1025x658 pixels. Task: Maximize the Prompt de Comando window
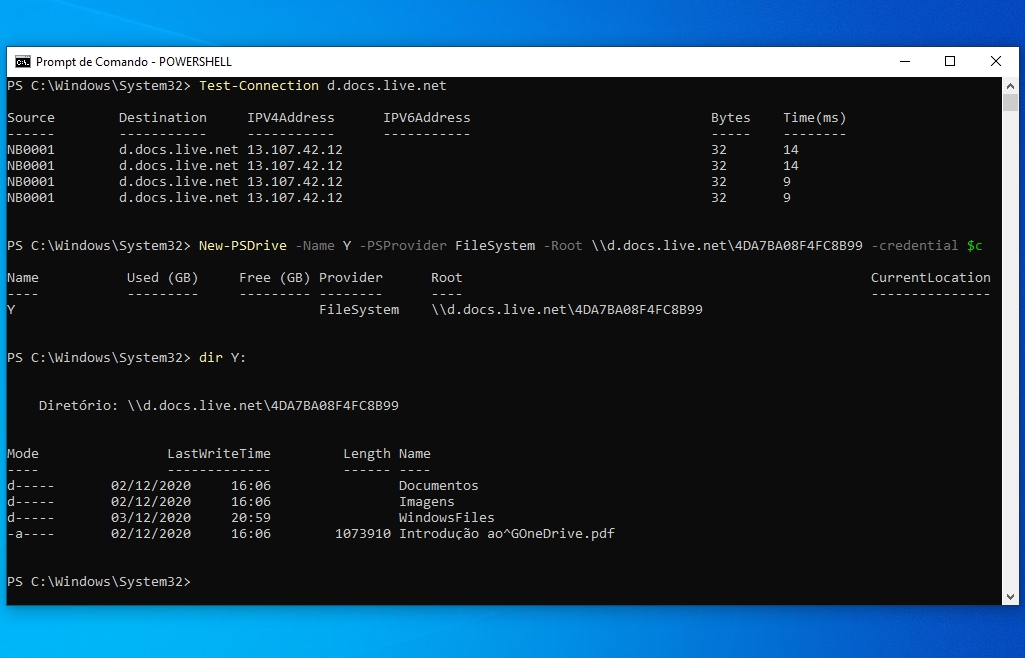click(x=950, y=61)
